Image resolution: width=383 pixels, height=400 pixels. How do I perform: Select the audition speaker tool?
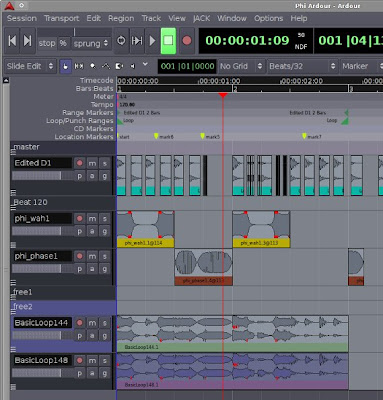click(x=132, y=66)
